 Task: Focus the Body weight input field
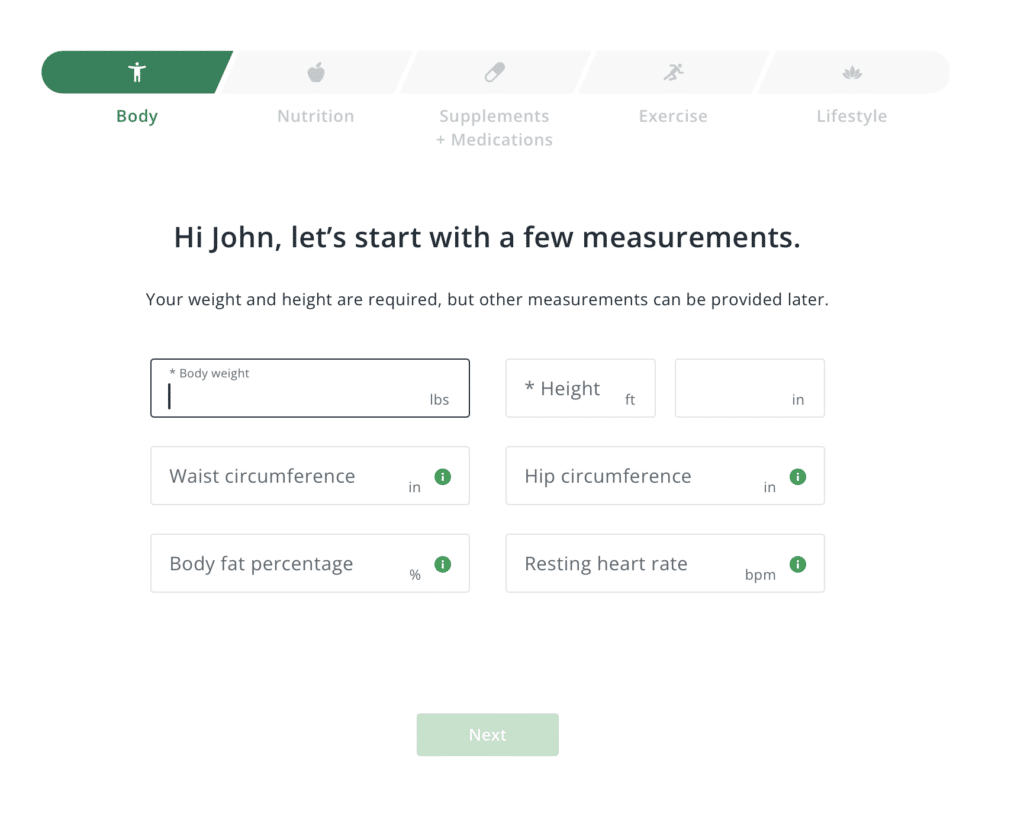[295, 397]
